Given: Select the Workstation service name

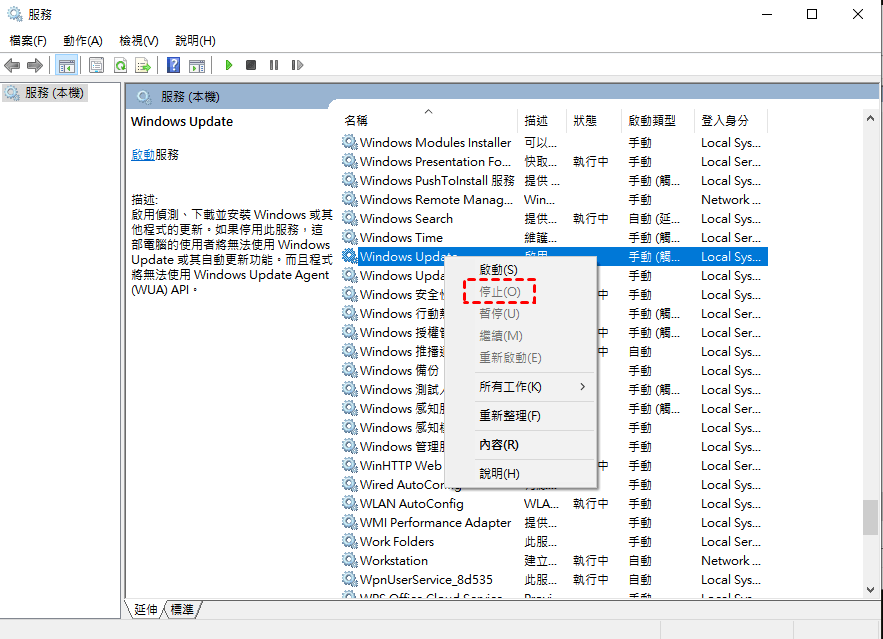Looking at the screenshot, I should (x=394, y=560).
